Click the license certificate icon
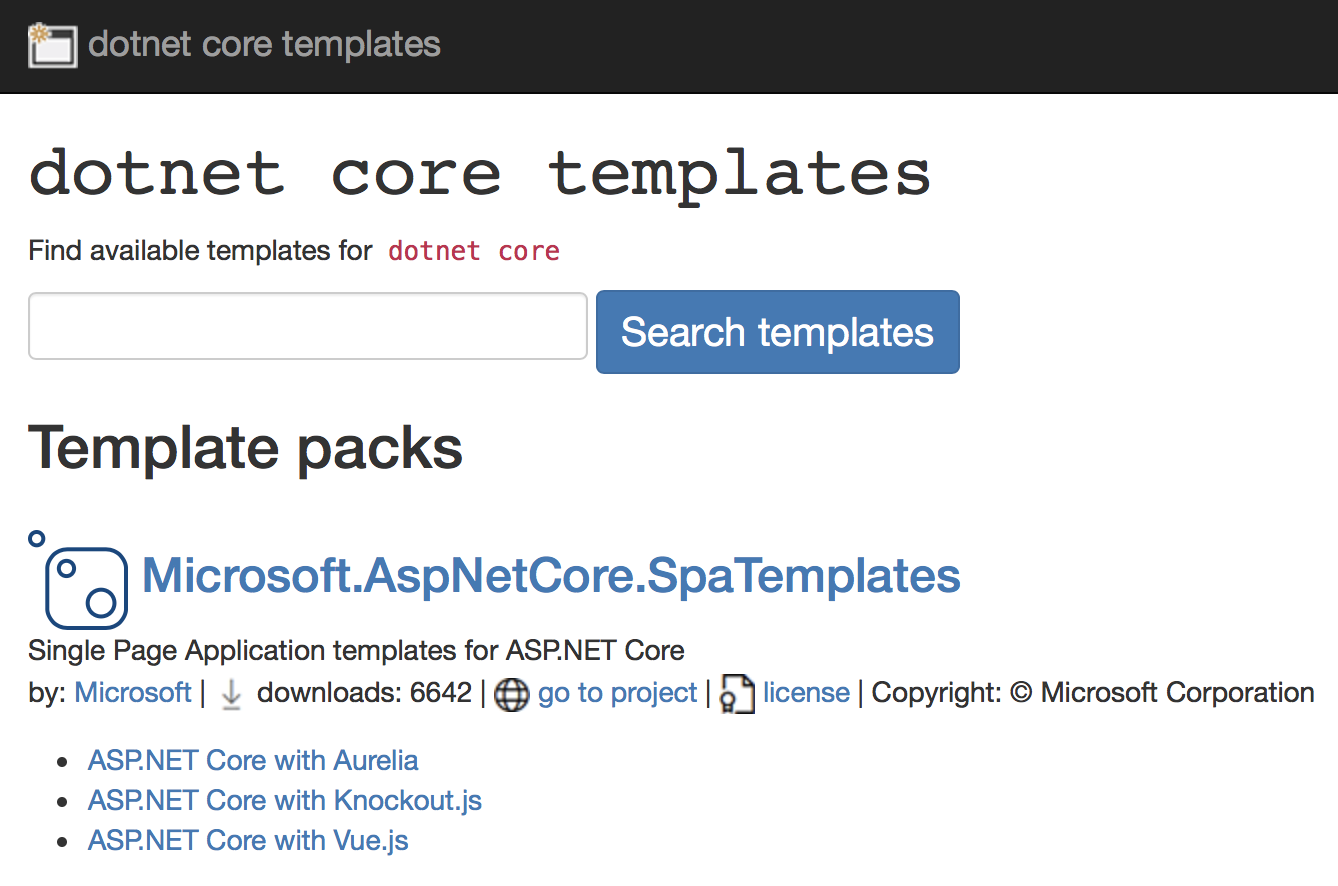Viewport: 1338px width, 886px height. [737, 694]
